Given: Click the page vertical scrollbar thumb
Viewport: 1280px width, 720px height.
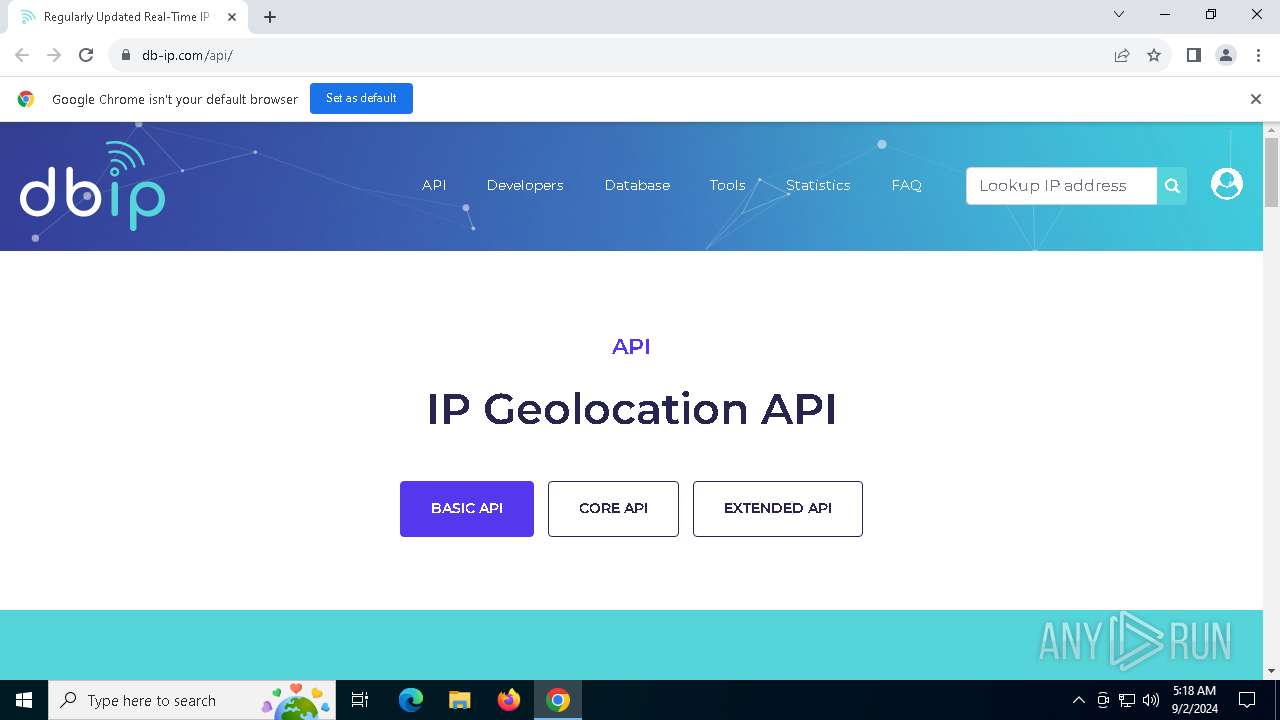Looking at the screenshot, I should pyautogui.click(x=1271, y=172).
